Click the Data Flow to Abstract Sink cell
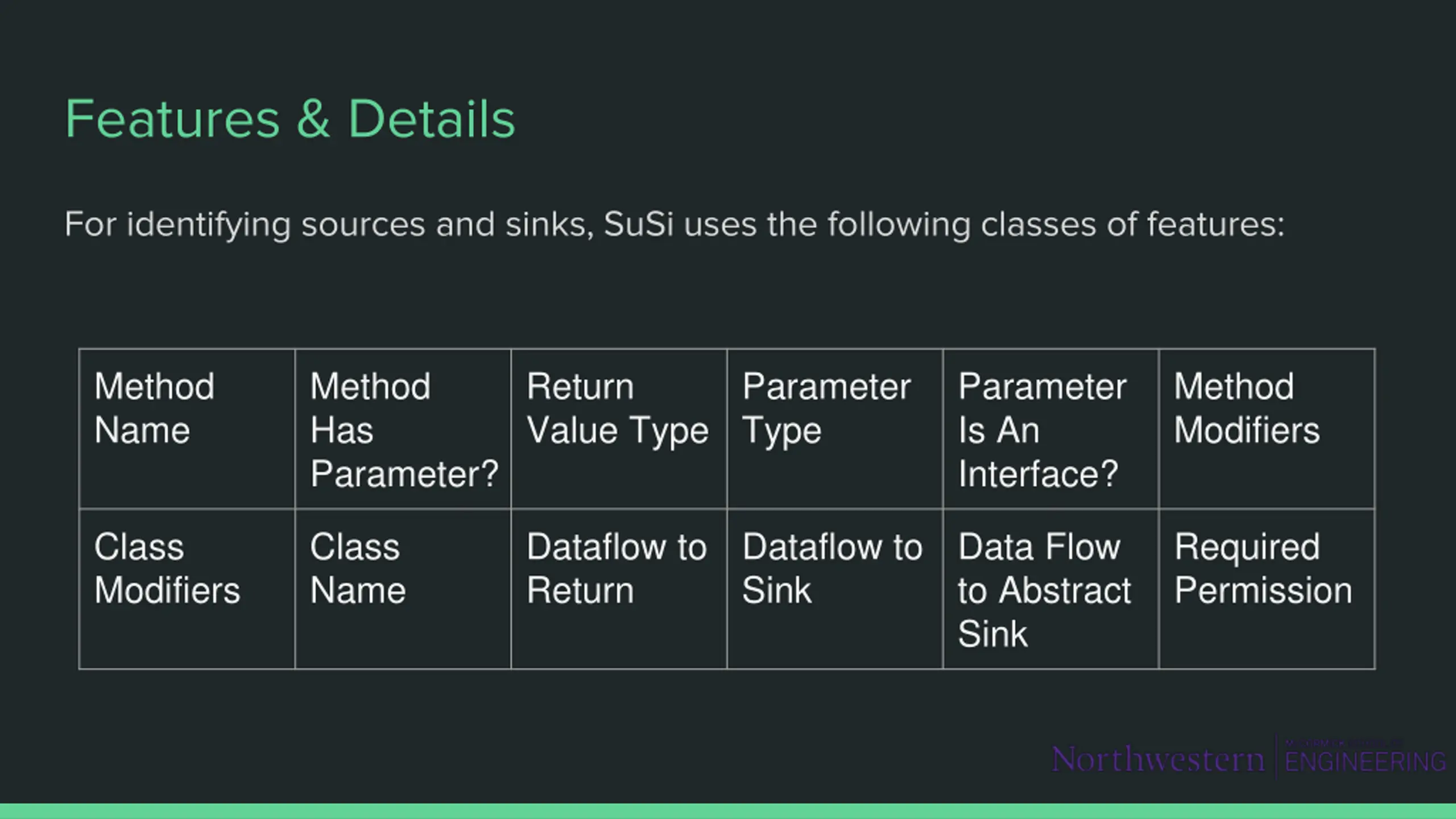 click(x=1051, y=589)
